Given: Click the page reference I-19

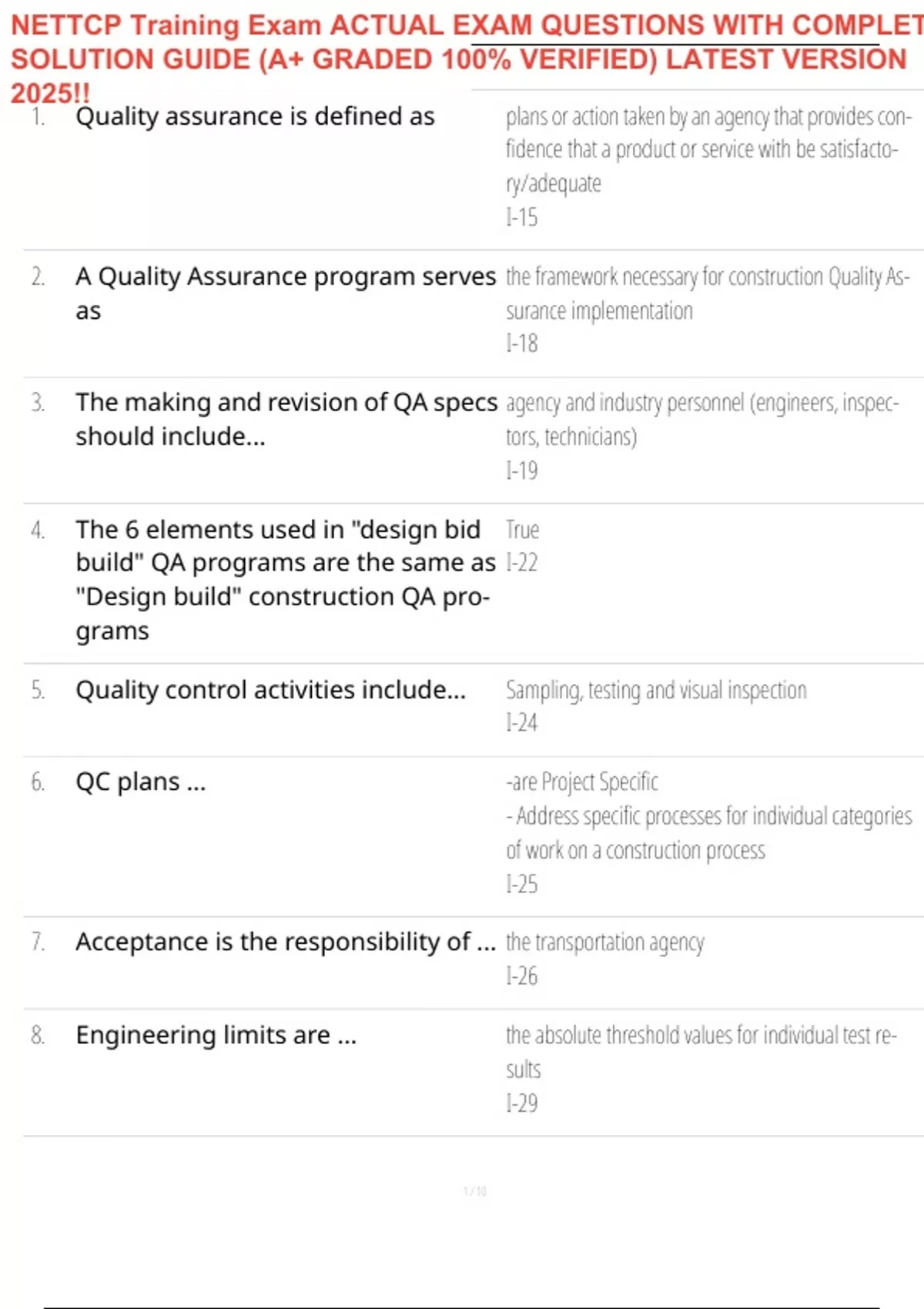Looking at the screenshot, I should [x=522, y=470].
